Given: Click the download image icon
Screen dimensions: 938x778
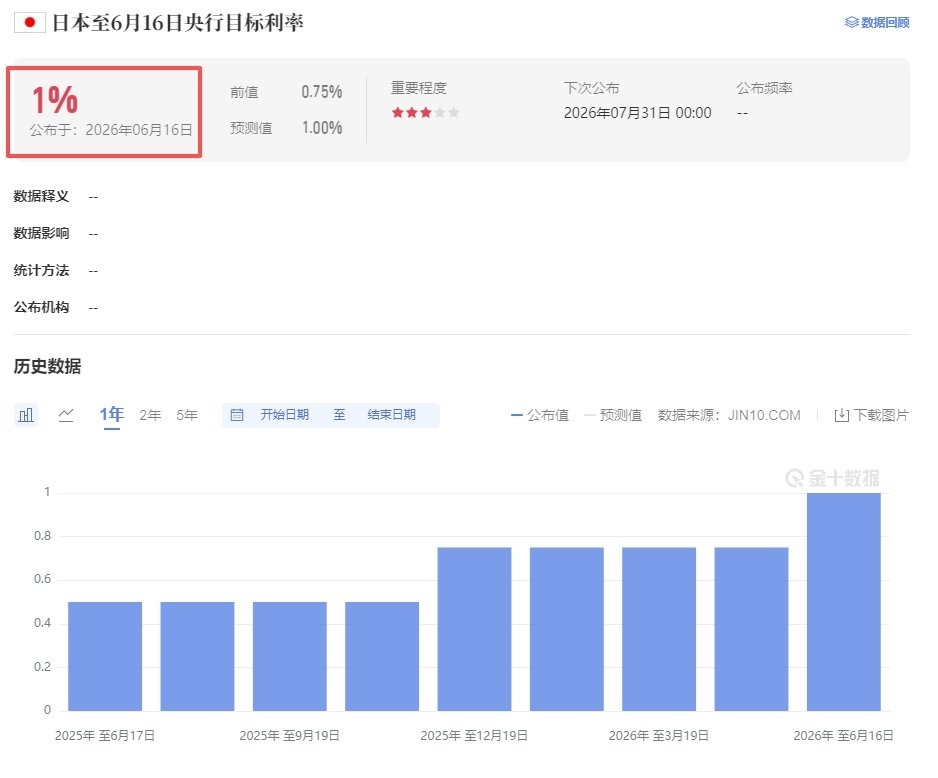Looking at the screenshot, I should tap(841, 415).
